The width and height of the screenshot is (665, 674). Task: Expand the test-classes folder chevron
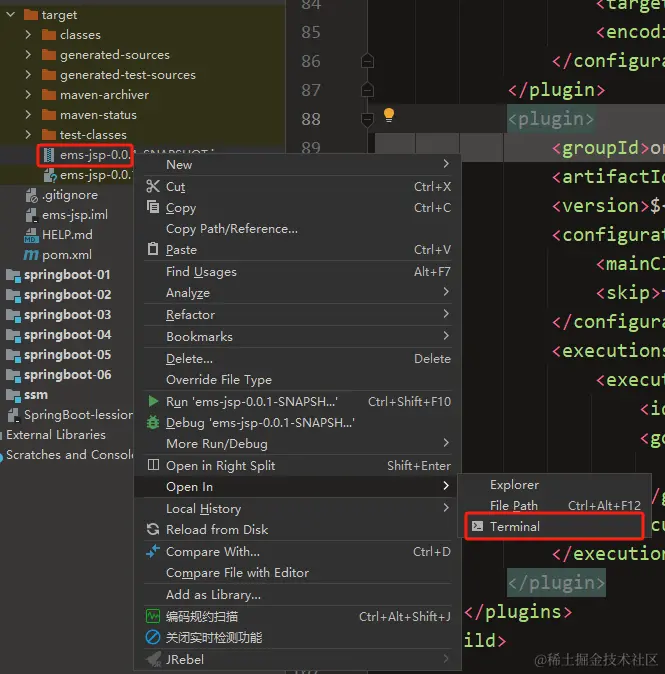tap(28, 135)
